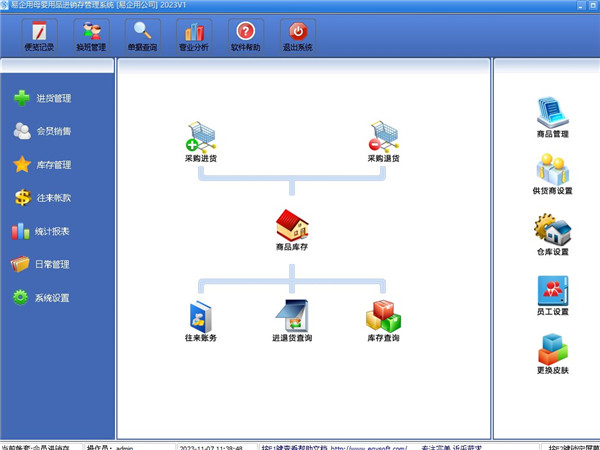Select 往来帐款 in left sidebar
The width and height of the screenshot is (600, 450).
tap(42, 198)
